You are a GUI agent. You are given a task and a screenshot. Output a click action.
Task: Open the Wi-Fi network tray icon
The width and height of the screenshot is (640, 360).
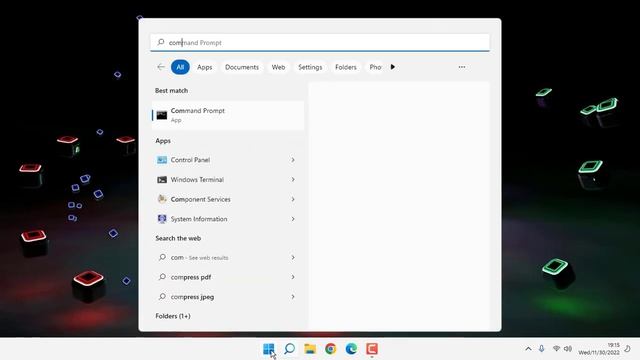click(556, 349)
